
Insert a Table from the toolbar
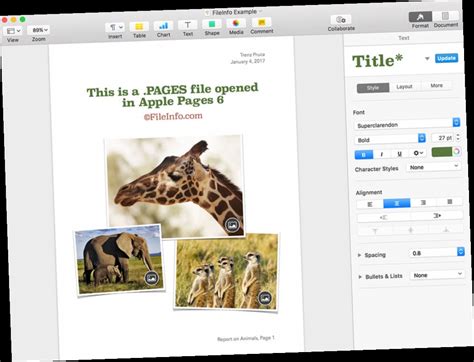[x=139, y=27]
